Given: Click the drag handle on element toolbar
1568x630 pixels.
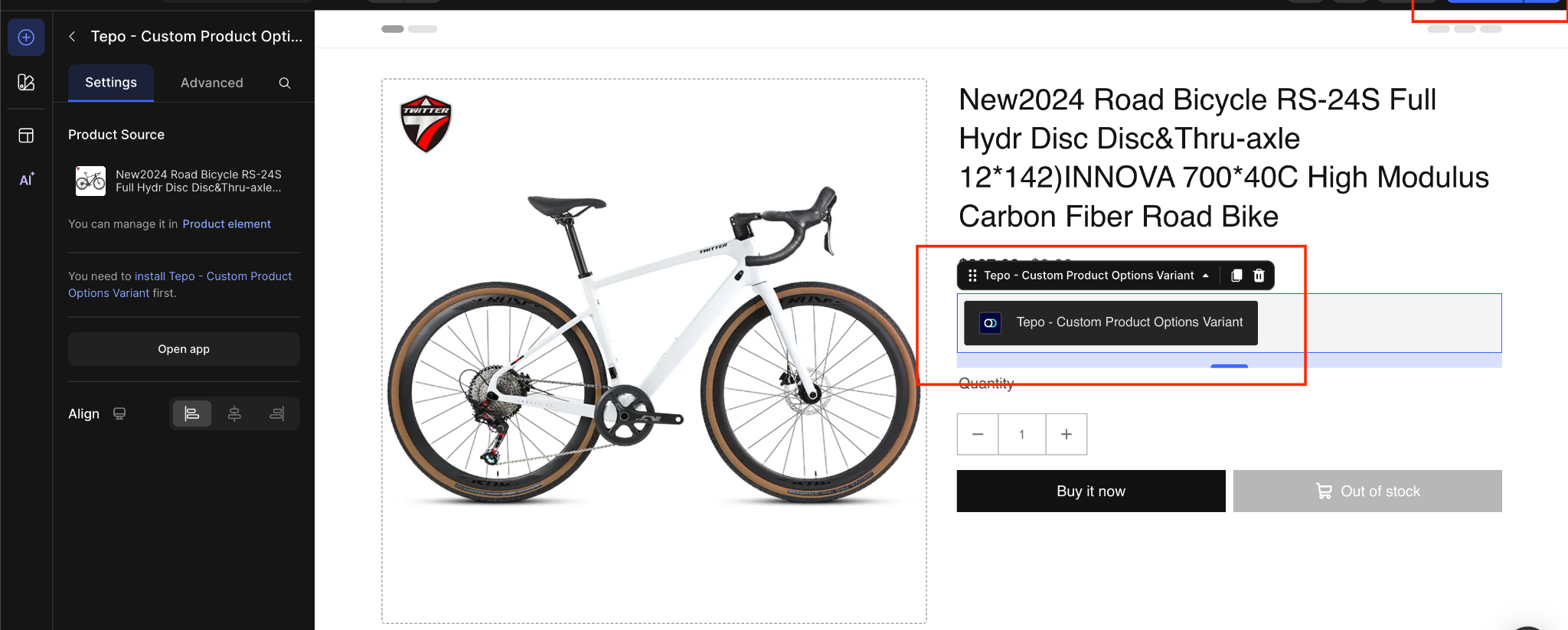Looking at the screenshot, I should (972, 276).
